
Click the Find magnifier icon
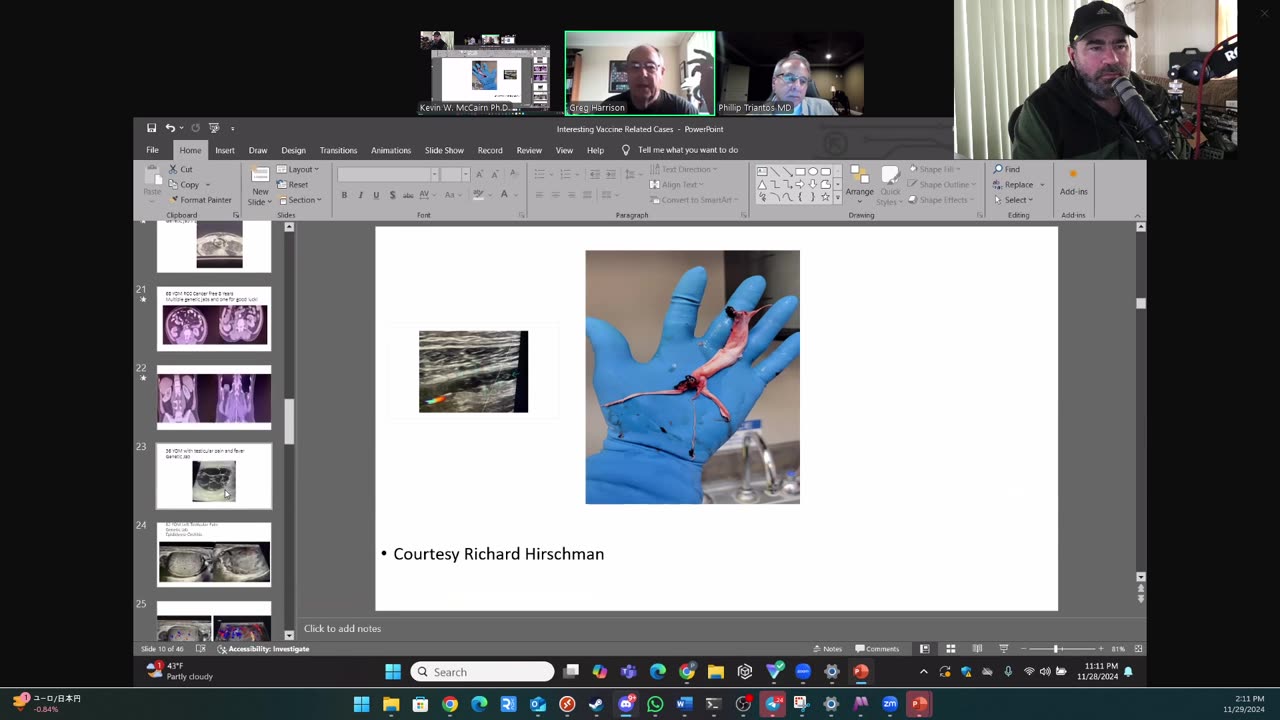(998, 169)
